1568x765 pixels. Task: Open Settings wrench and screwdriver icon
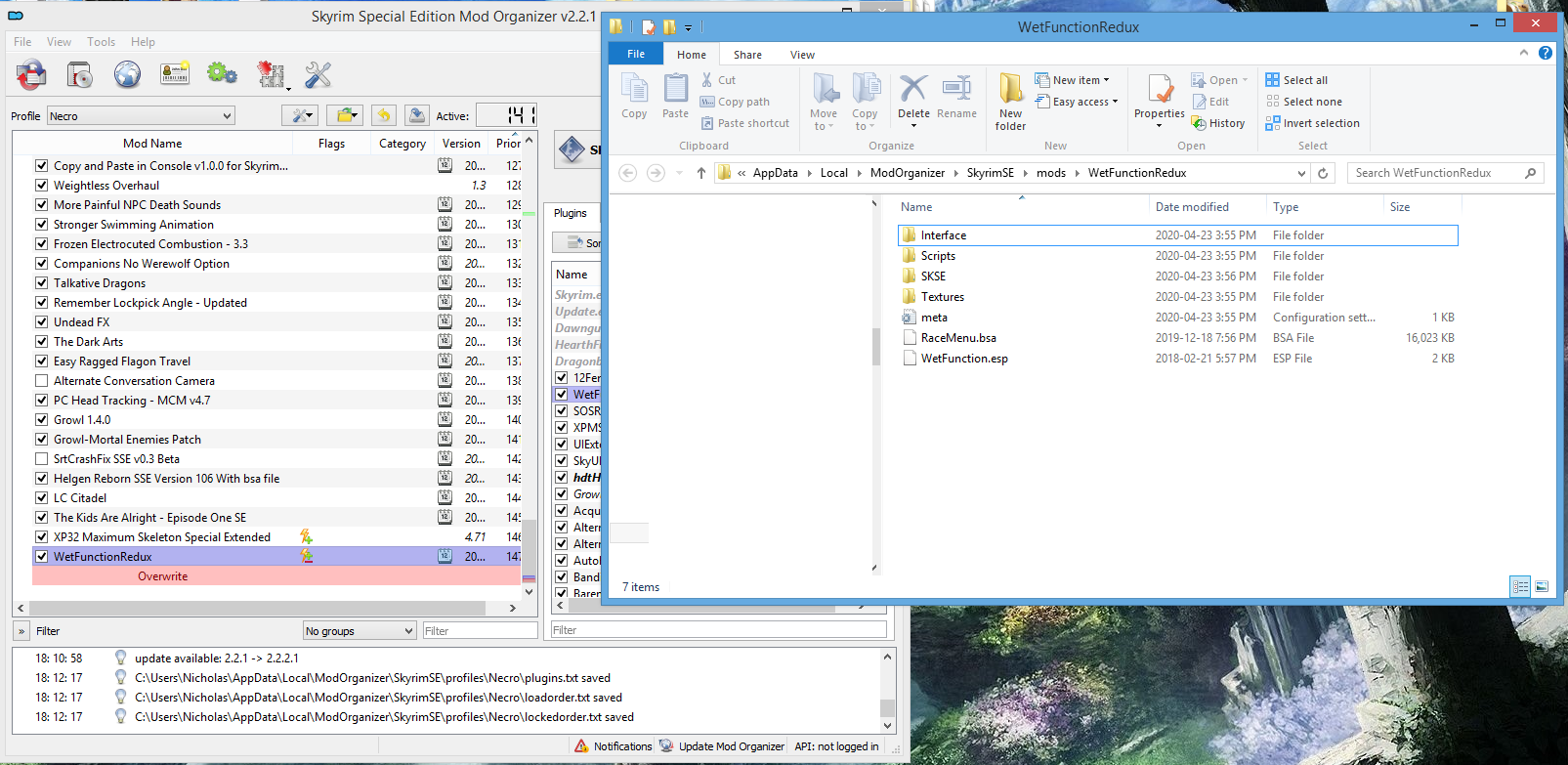318,74
